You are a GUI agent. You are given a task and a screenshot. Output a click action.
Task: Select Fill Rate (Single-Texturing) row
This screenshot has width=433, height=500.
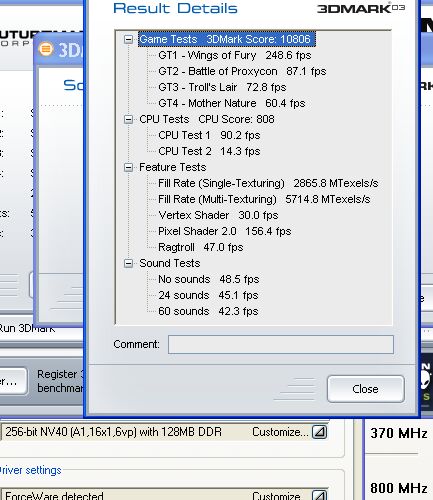[268, 183]
